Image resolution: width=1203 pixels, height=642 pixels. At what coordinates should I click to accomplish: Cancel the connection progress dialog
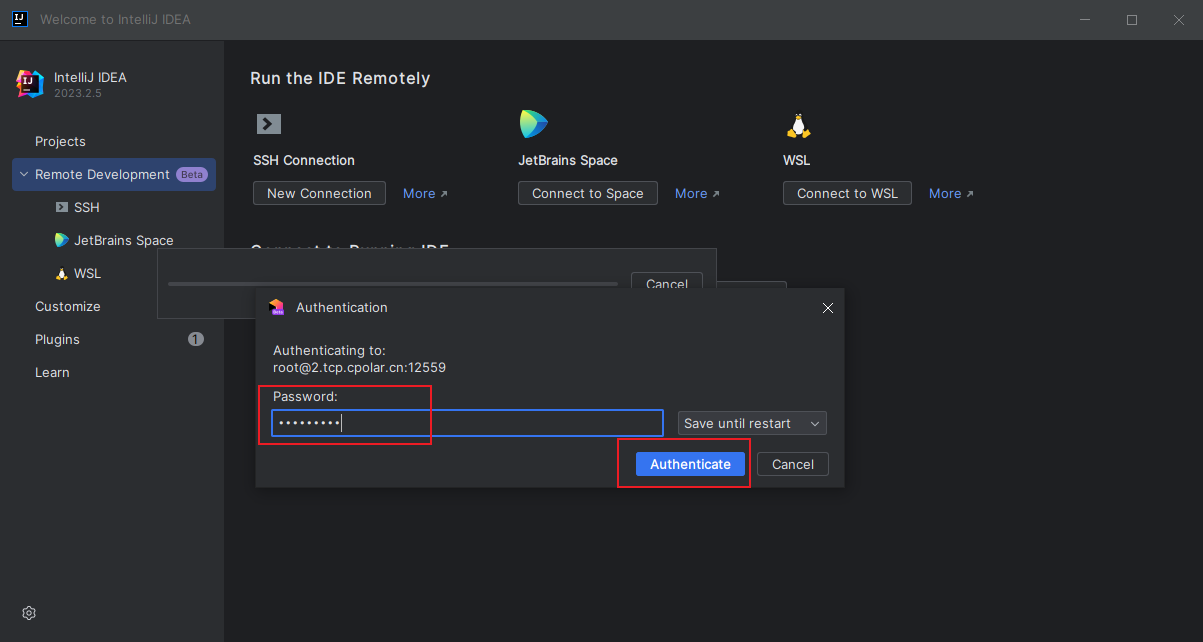coord(667,283)
